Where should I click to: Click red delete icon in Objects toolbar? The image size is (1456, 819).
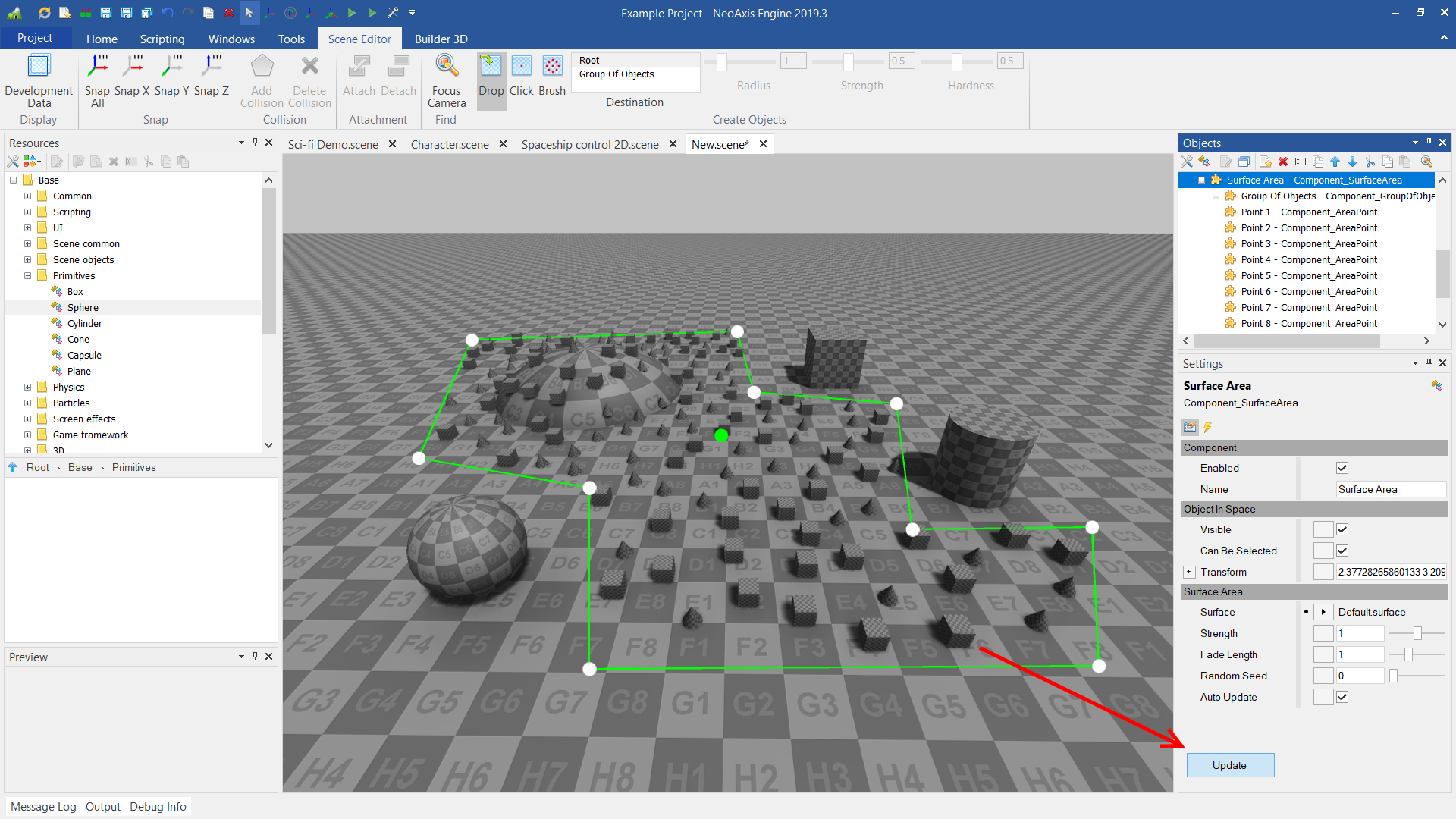[1283, 162]
